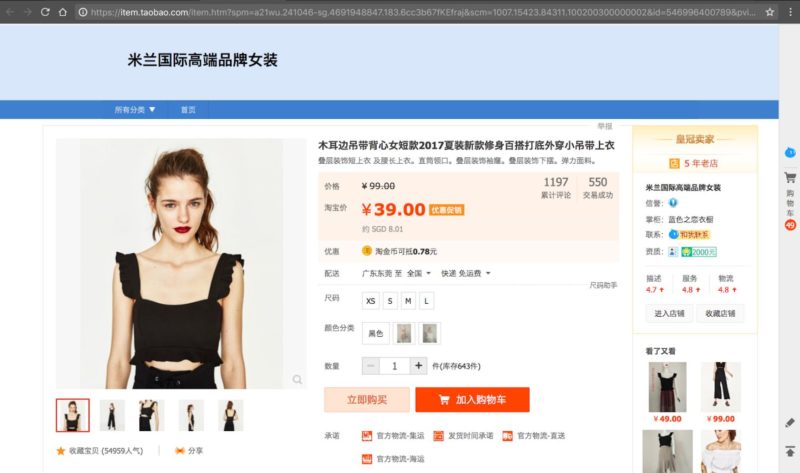Viewport: 800px width, 473px height.
Task: Open the shopping cart sidebar icon
Action: tap(790, 178)
